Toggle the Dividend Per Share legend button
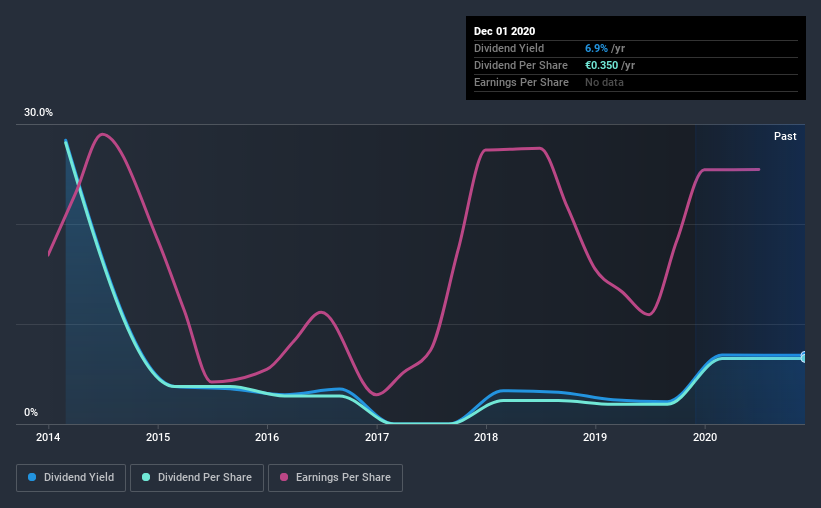This screenshot has height=508, width=821. tap(197, 478)
